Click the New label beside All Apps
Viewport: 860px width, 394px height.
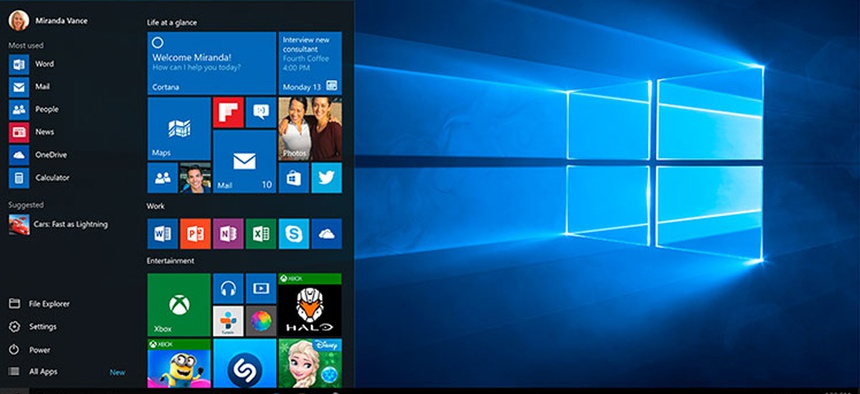(x=117, y=372)
